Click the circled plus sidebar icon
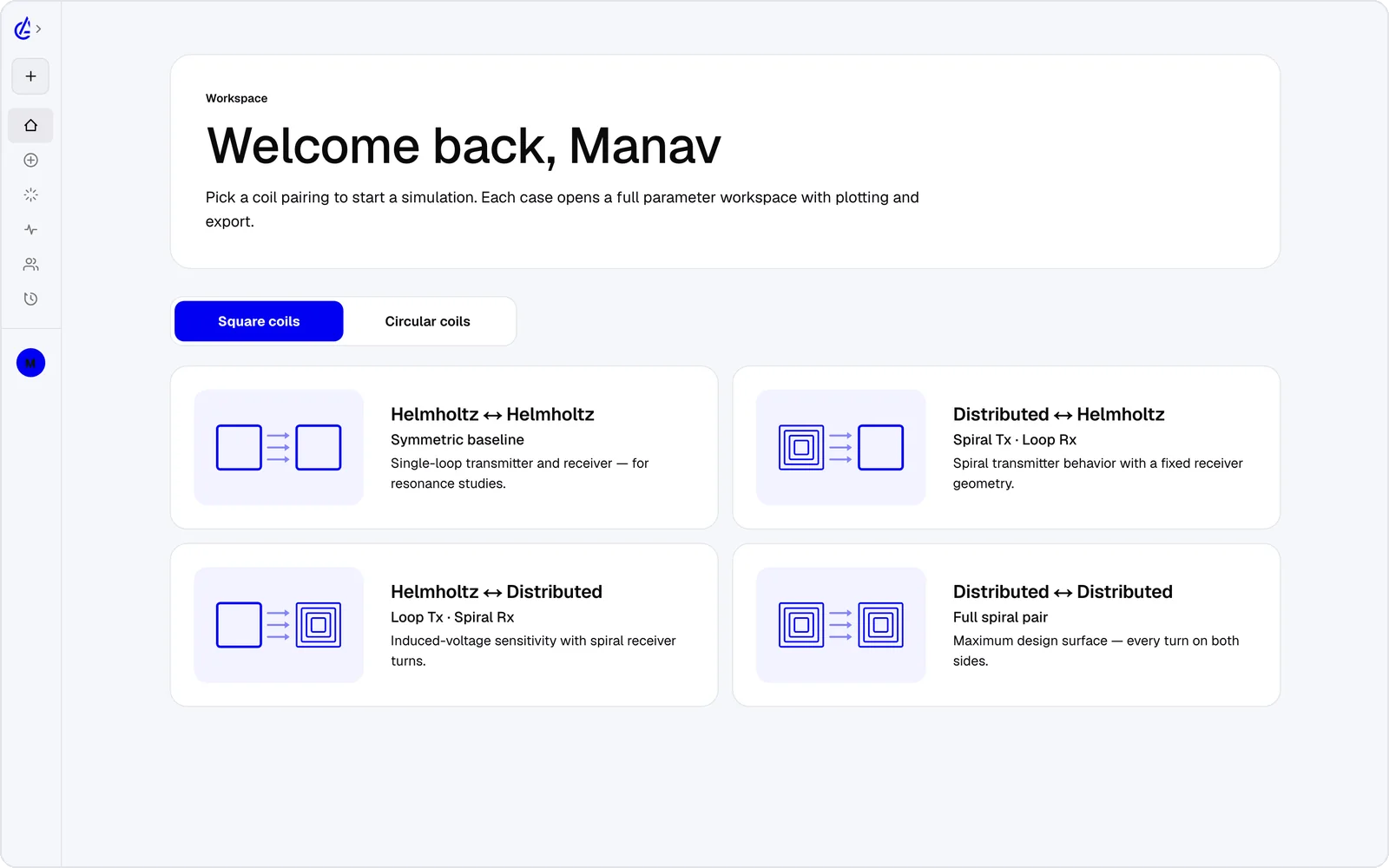Image resolution: width=1389 pixels, height=868 pixels. coord(30,160)
